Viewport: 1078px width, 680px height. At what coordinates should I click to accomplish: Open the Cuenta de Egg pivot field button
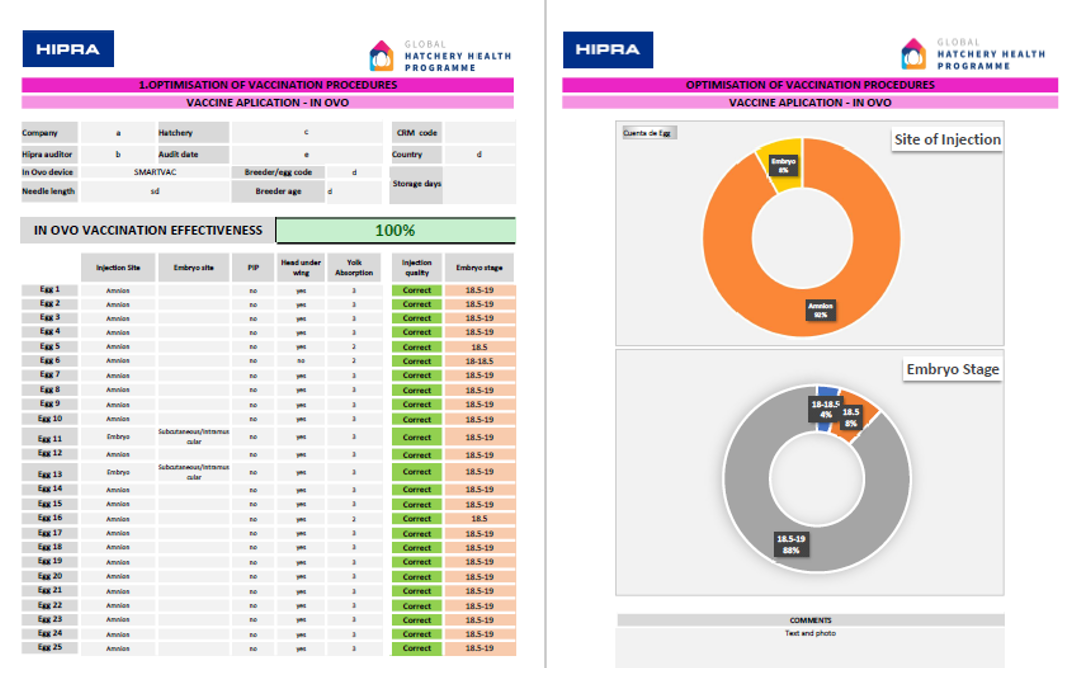tap(649, 133)
